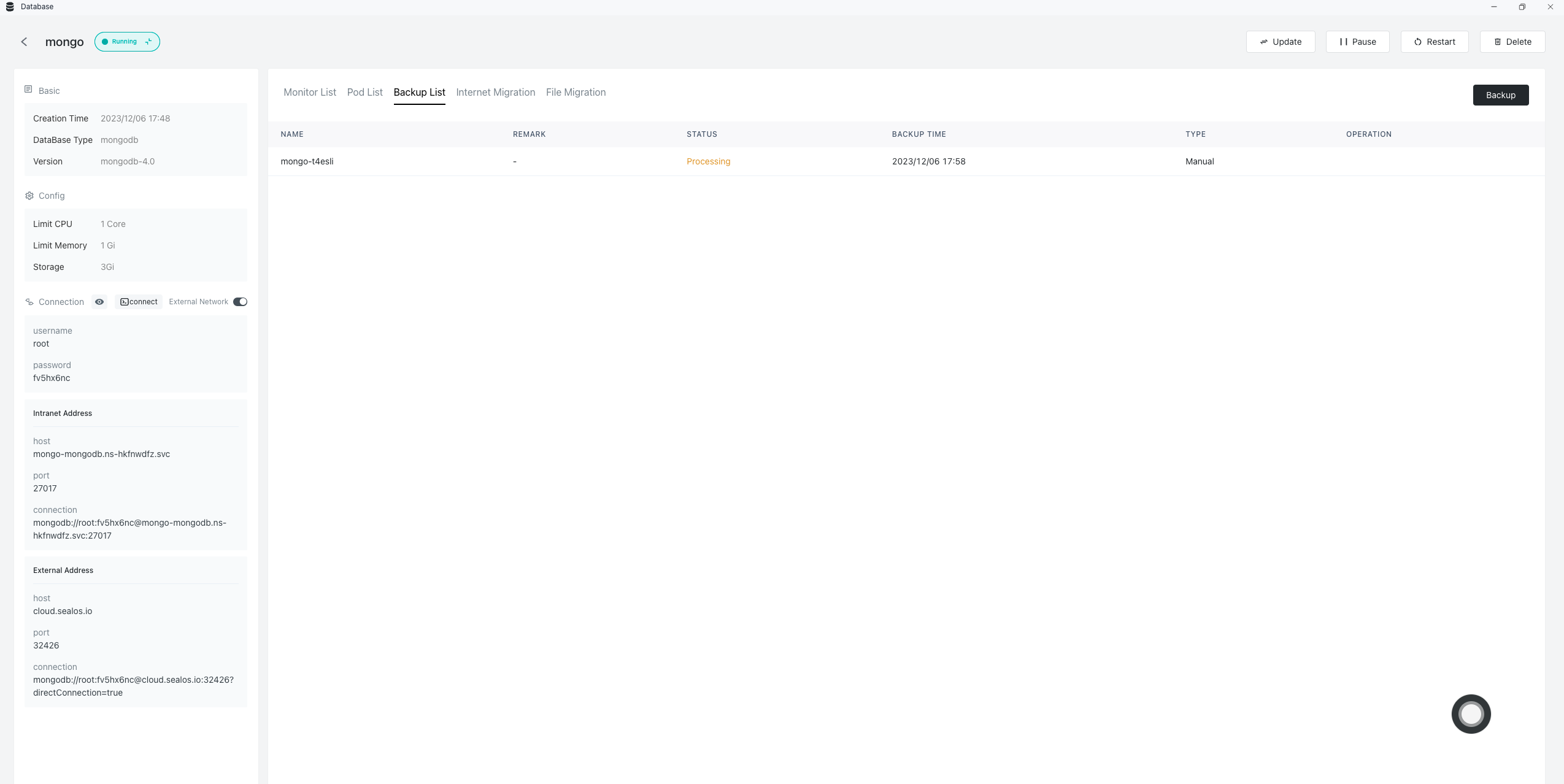The height and width of the screenshot is (784, 1564).
Task: Delete the mongo database
Action: tap(1512, 42)
